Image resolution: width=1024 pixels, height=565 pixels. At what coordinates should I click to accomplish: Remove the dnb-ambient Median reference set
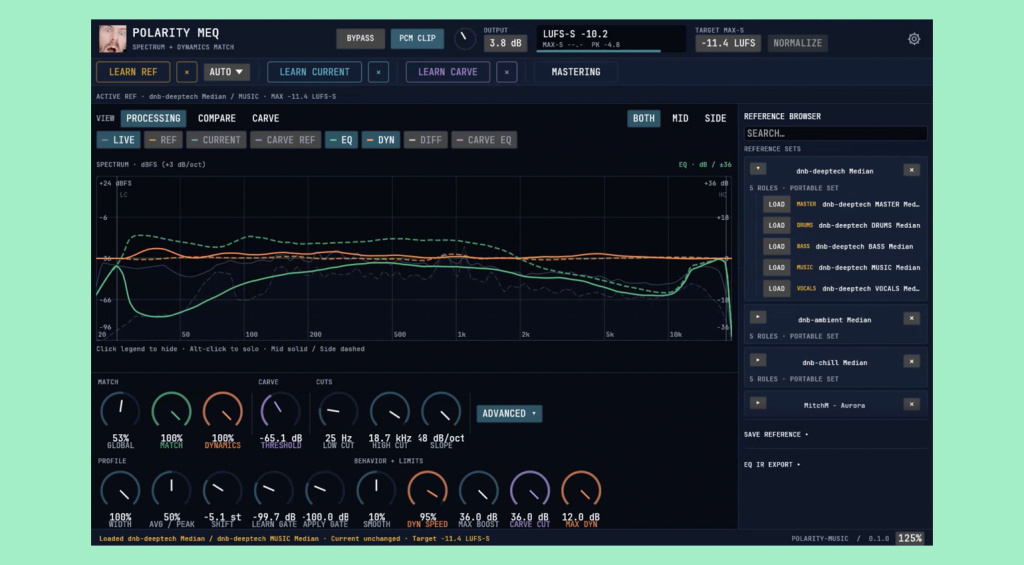tap(912, 319)
